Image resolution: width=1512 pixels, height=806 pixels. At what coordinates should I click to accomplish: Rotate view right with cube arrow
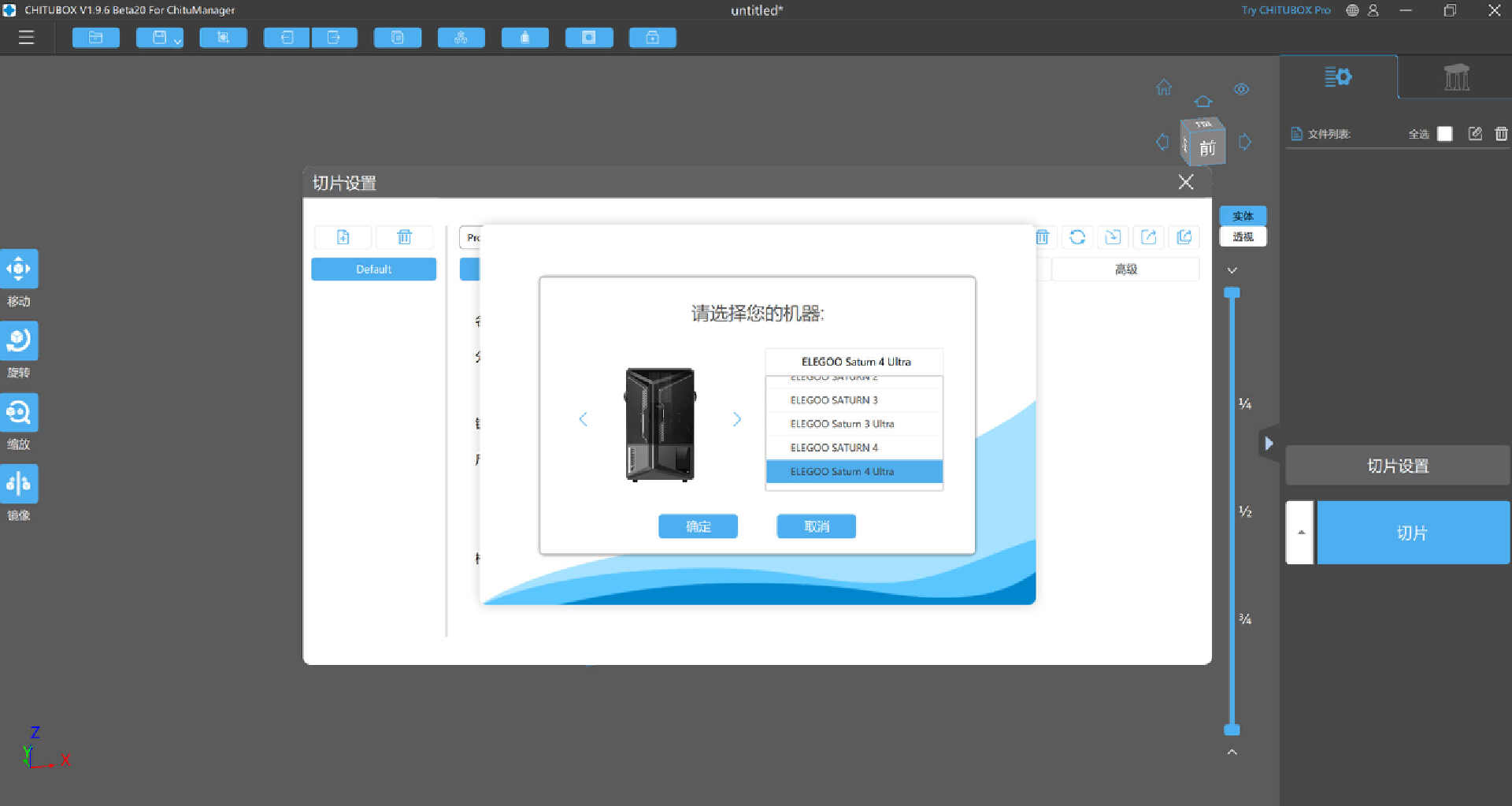click(x=1245, y=142)
